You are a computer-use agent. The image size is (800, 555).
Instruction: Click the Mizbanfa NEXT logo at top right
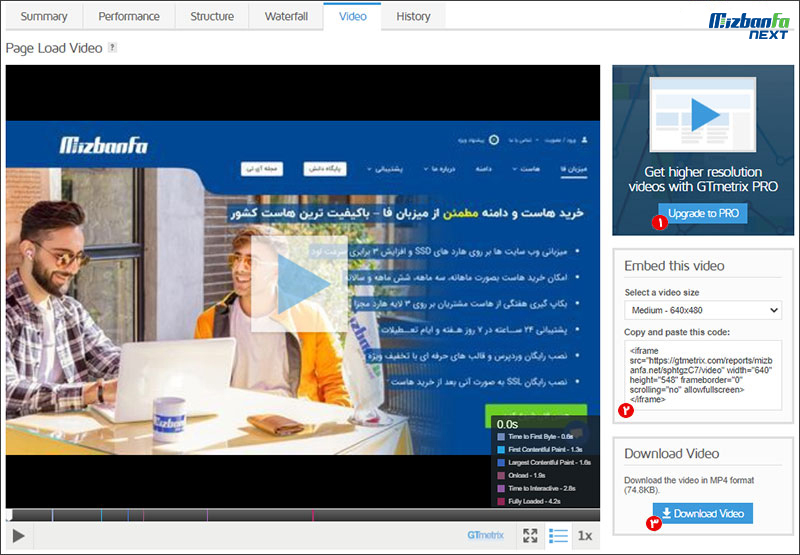tap(749, 27)
